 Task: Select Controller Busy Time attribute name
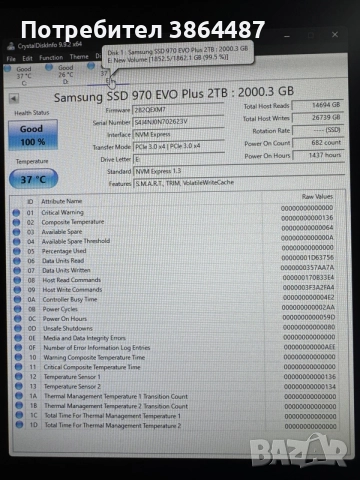(70, 299)
